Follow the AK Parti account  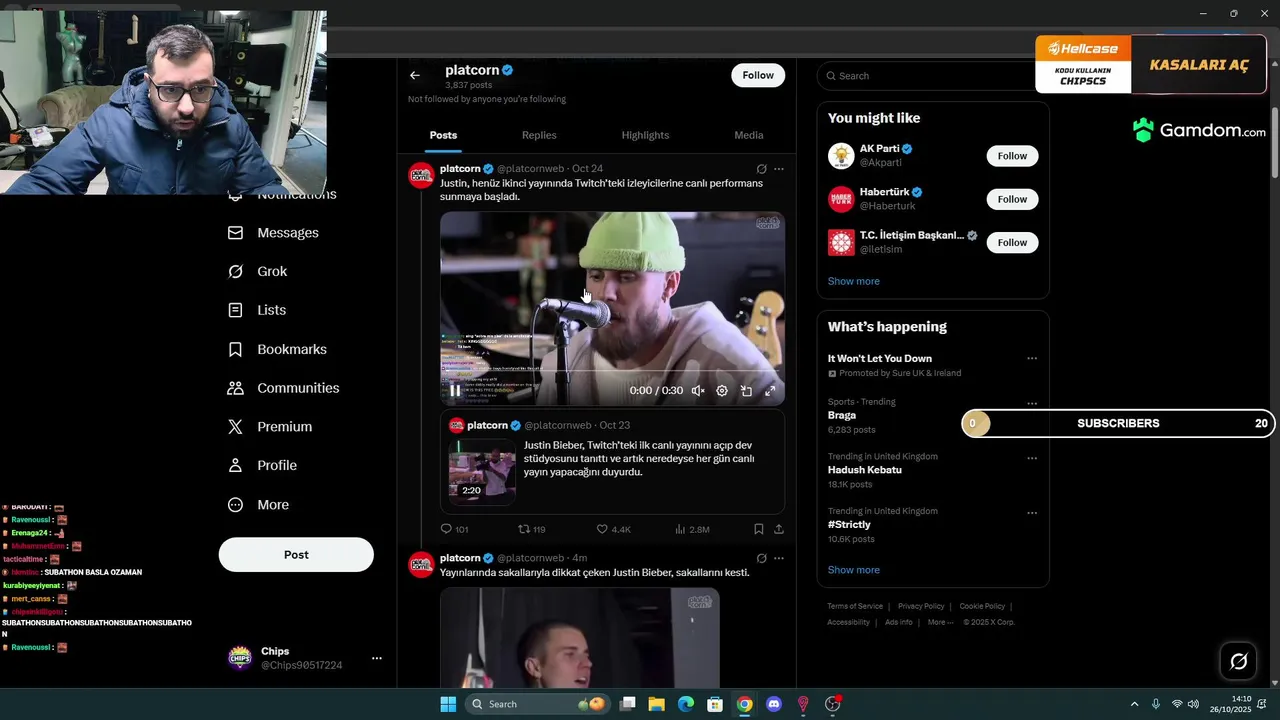(x=1012, y=156)
